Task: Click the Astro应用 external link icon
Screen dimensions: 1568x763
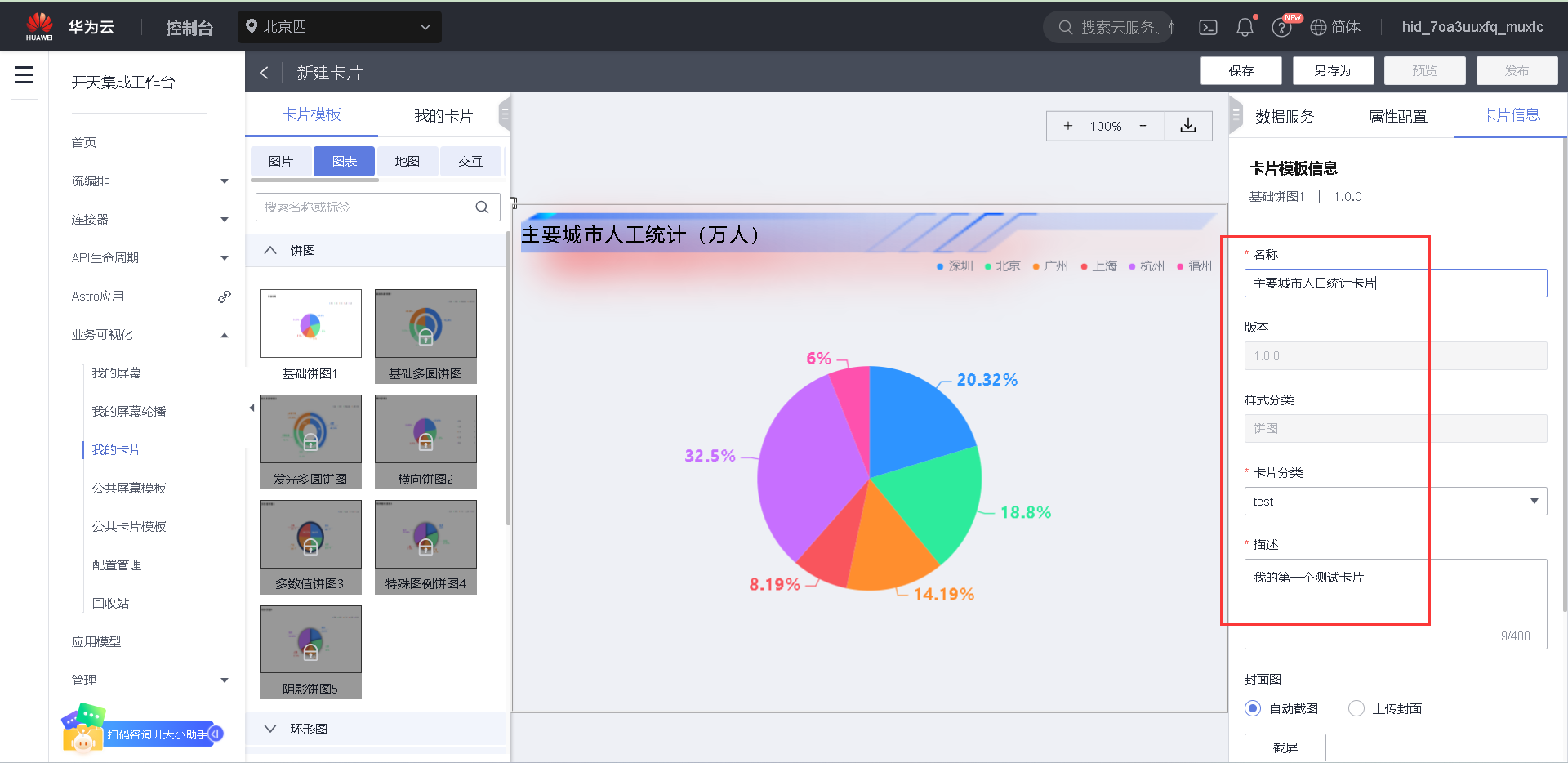Action: (x=224, y=297)
